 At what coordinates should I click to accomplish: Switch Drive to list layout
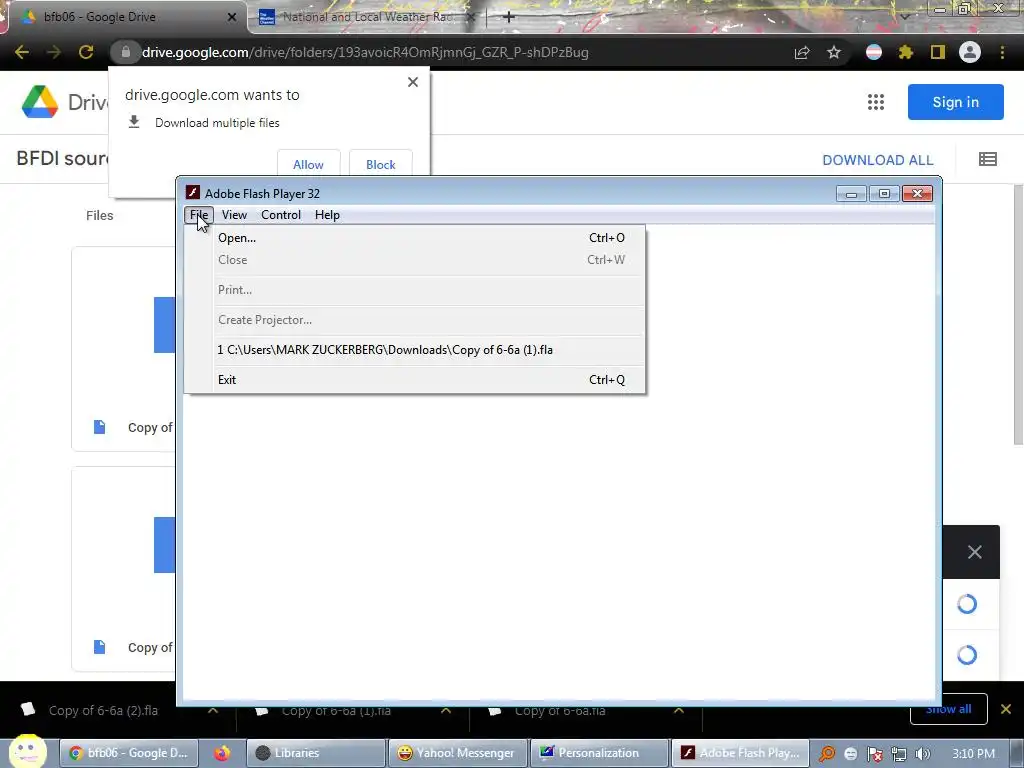pyautogui.click(x=987, y=159)
